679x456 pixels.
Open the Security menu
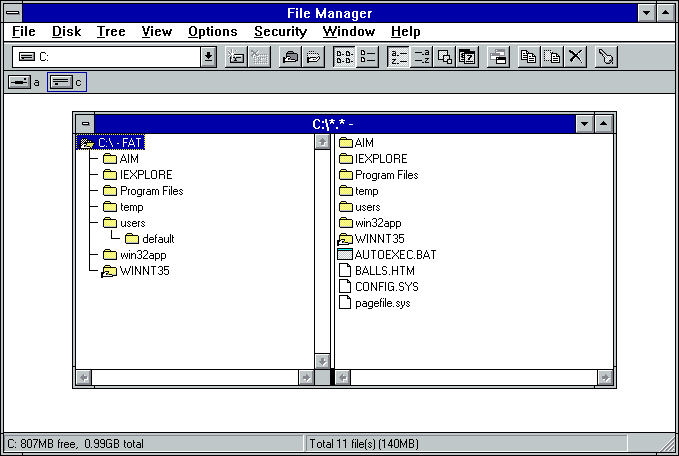coord(280,31)
